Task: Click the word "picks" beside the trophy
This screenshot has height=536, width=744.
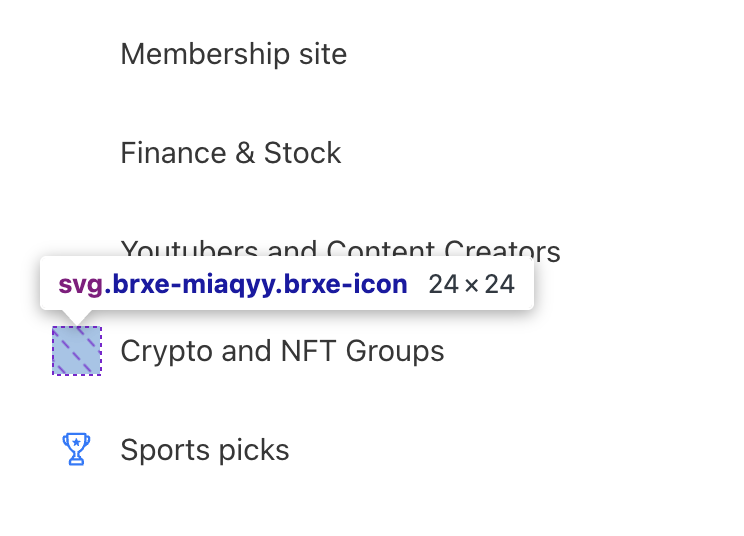Action: (254, 450)
